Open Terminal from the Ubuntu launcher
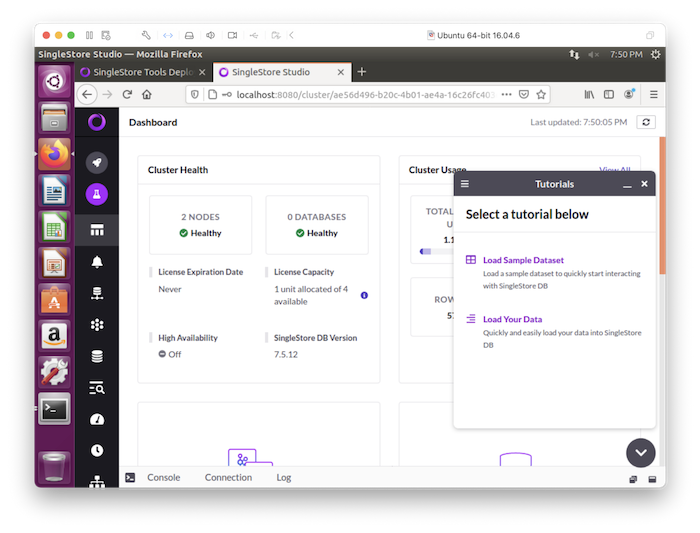Viewport: 700px width, 533px height. [54, 409]
